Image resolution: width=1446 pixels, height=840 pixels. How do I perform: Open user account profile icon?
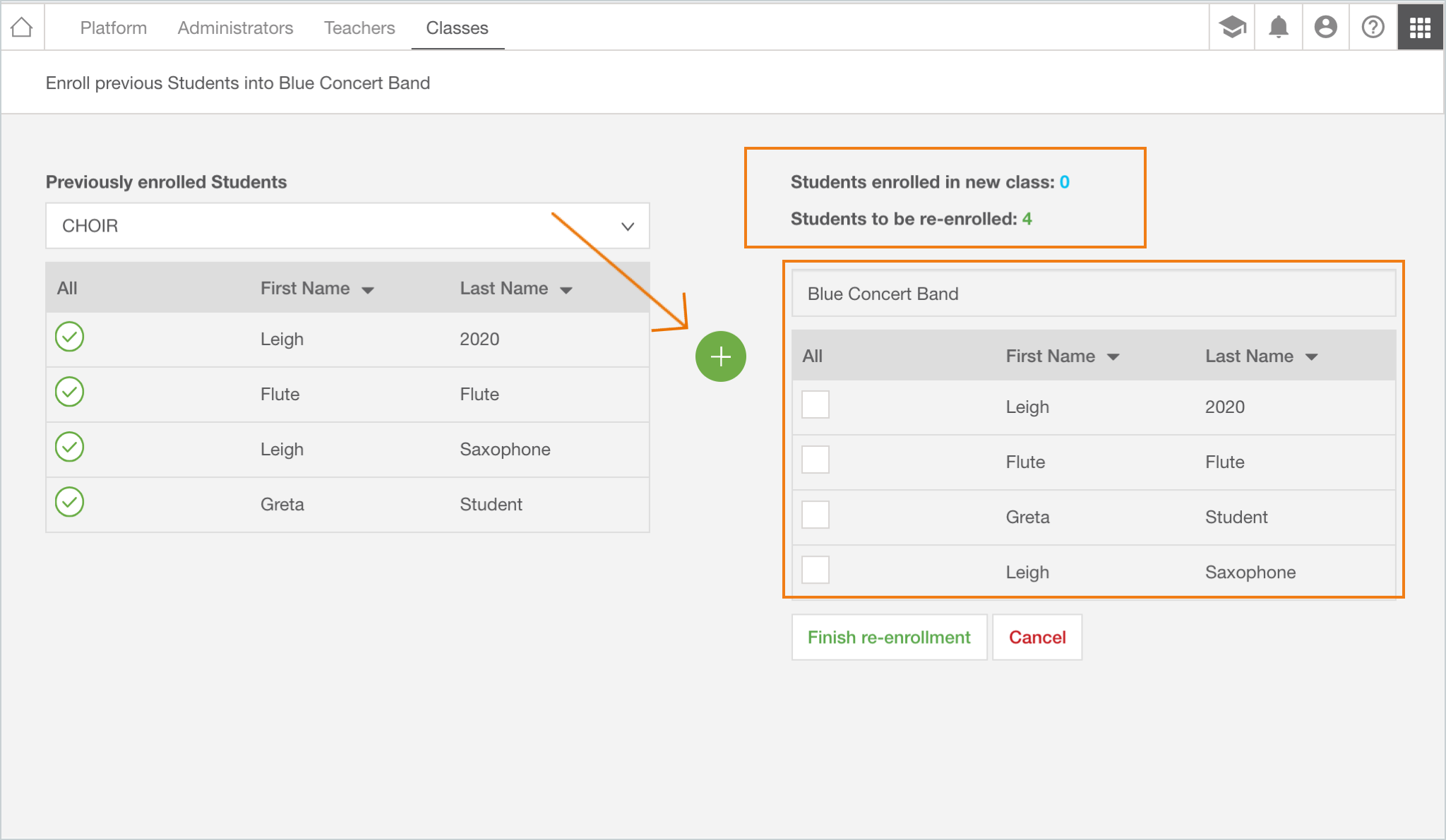point(1326,28)
